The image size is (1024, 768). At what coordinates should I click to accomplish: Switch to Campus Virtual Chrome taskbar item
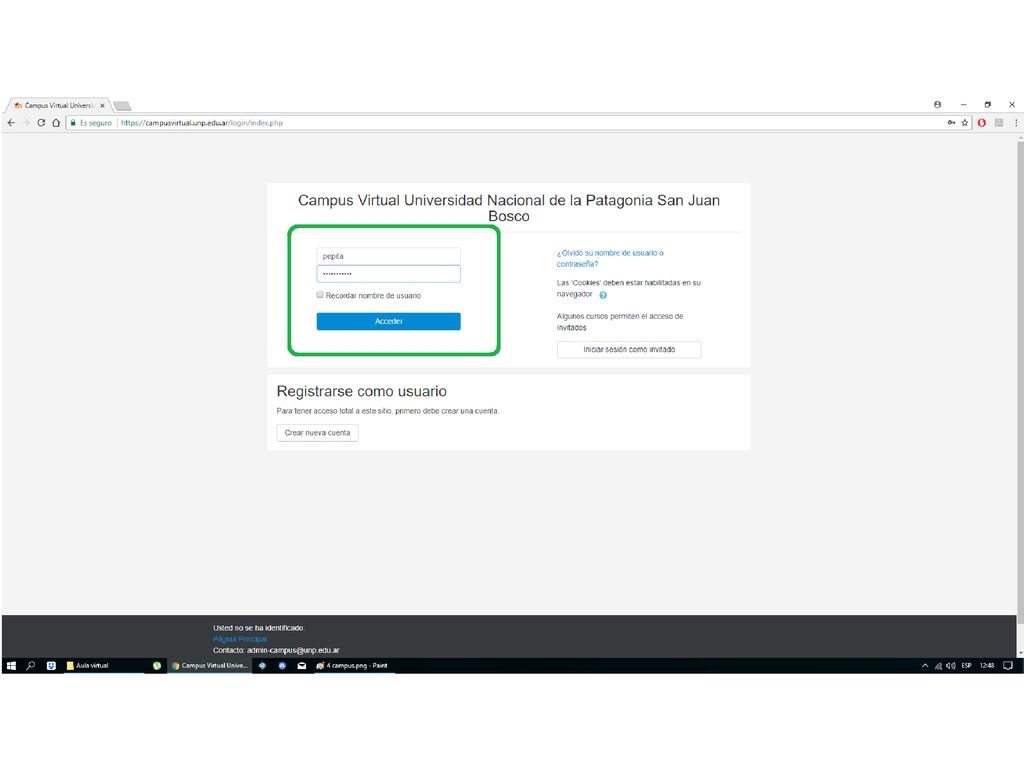pos(210,665)
